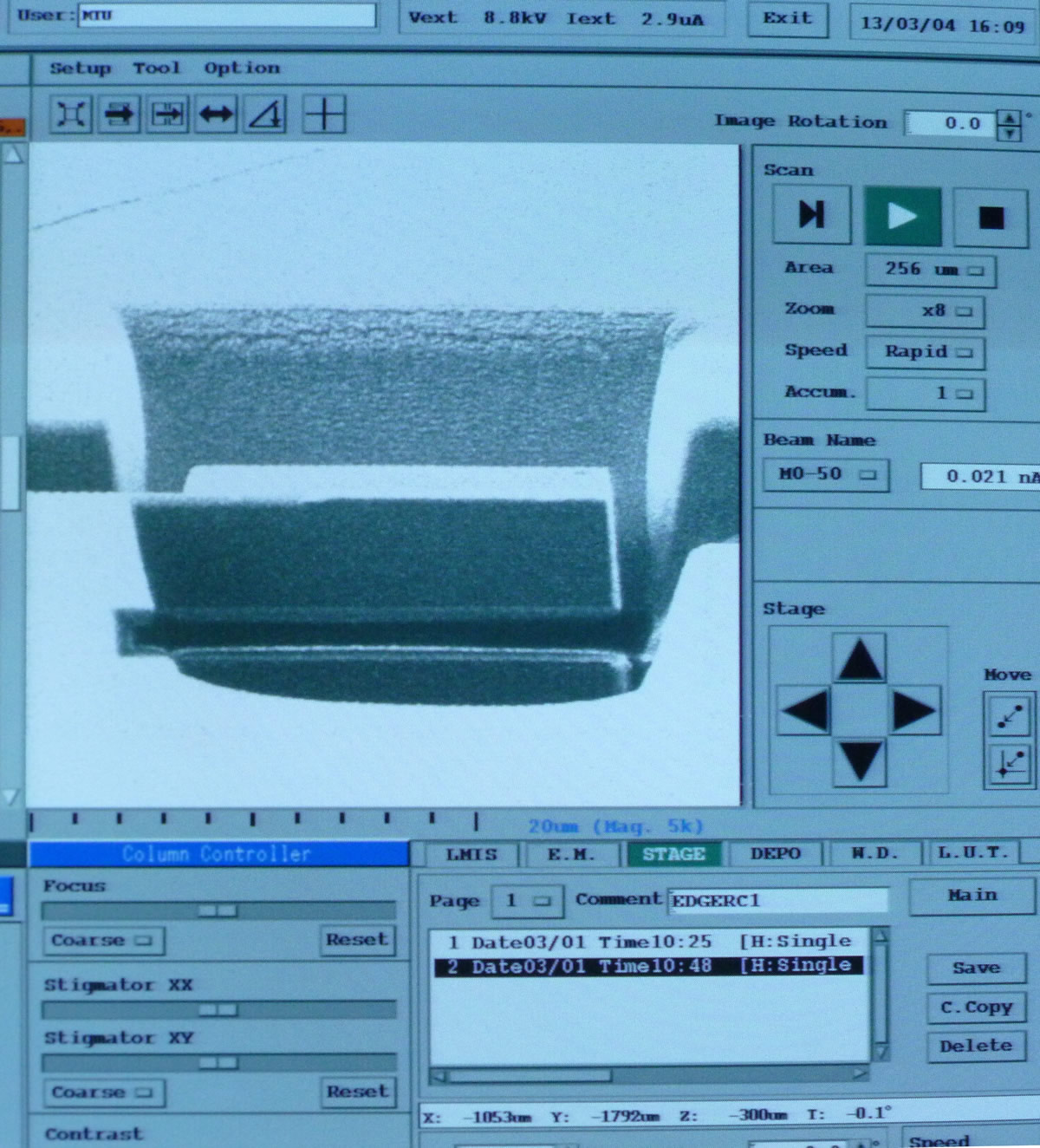Move stage right with the right arrow
The width and height of the screenshot is (1040, 1148).
pyautogui.click(x=914, y=711)
